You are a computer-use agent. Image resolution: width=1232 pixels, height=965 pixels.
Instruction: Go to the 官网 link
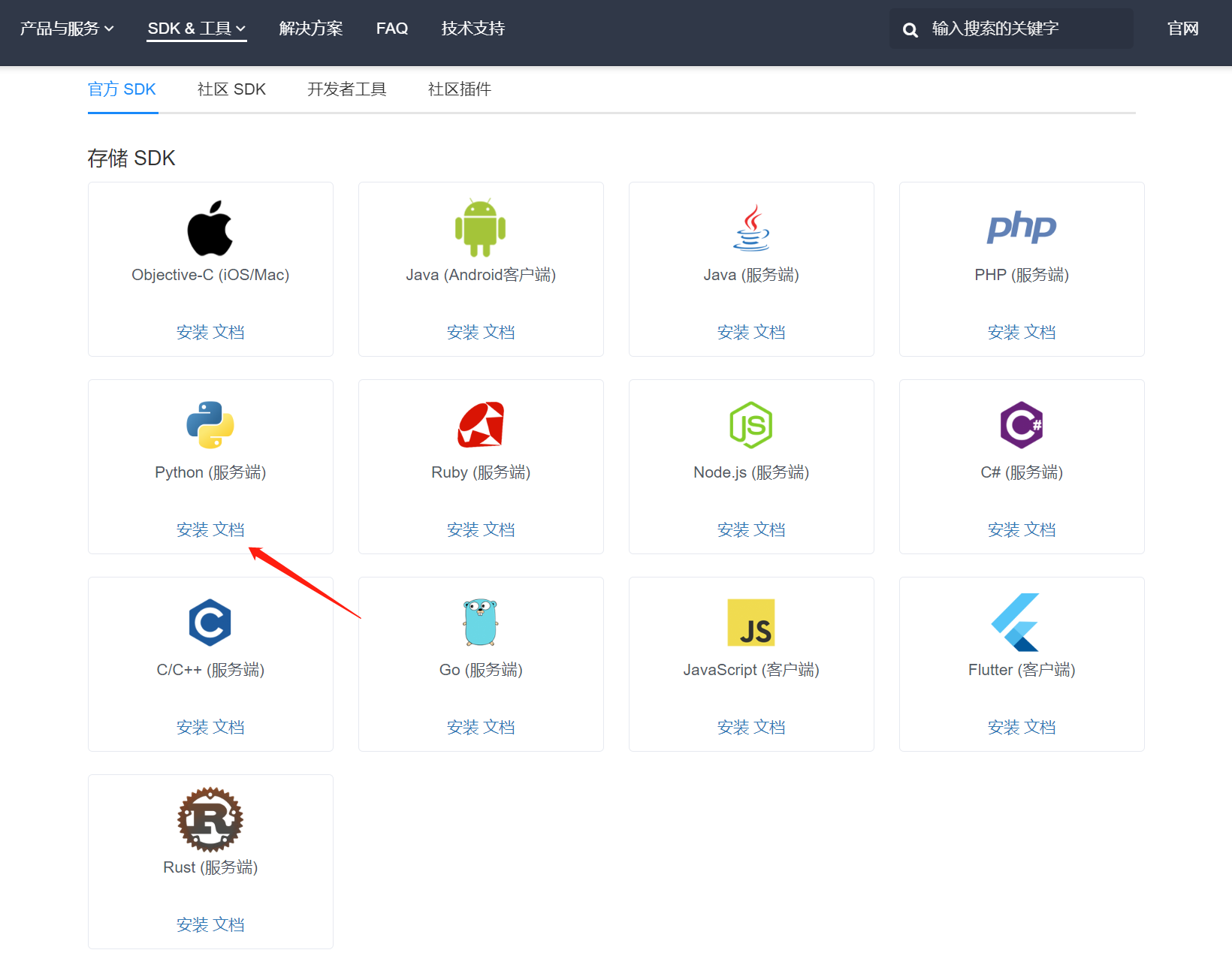click(1183, 29)
